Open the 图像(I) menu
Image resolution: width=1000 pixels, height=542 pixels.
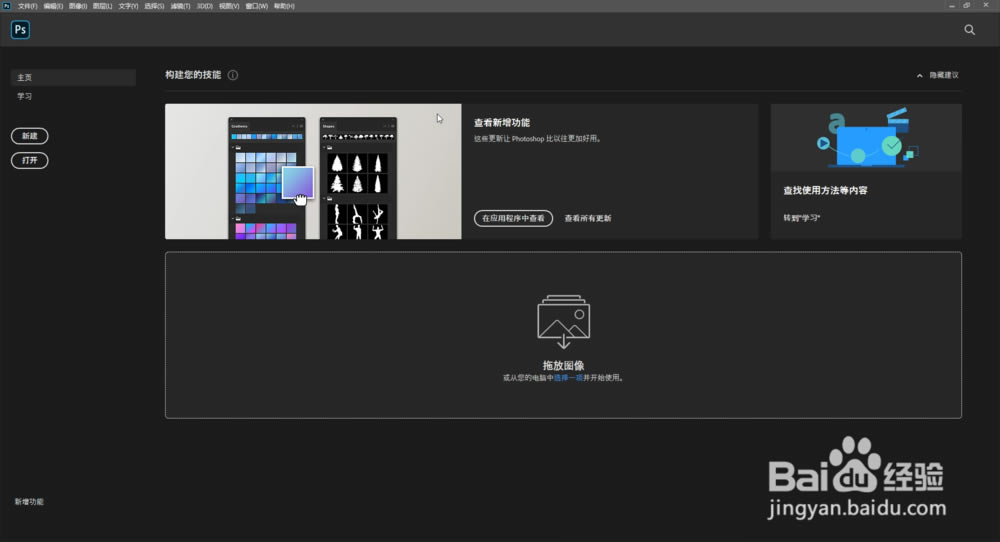coord(78,6)
